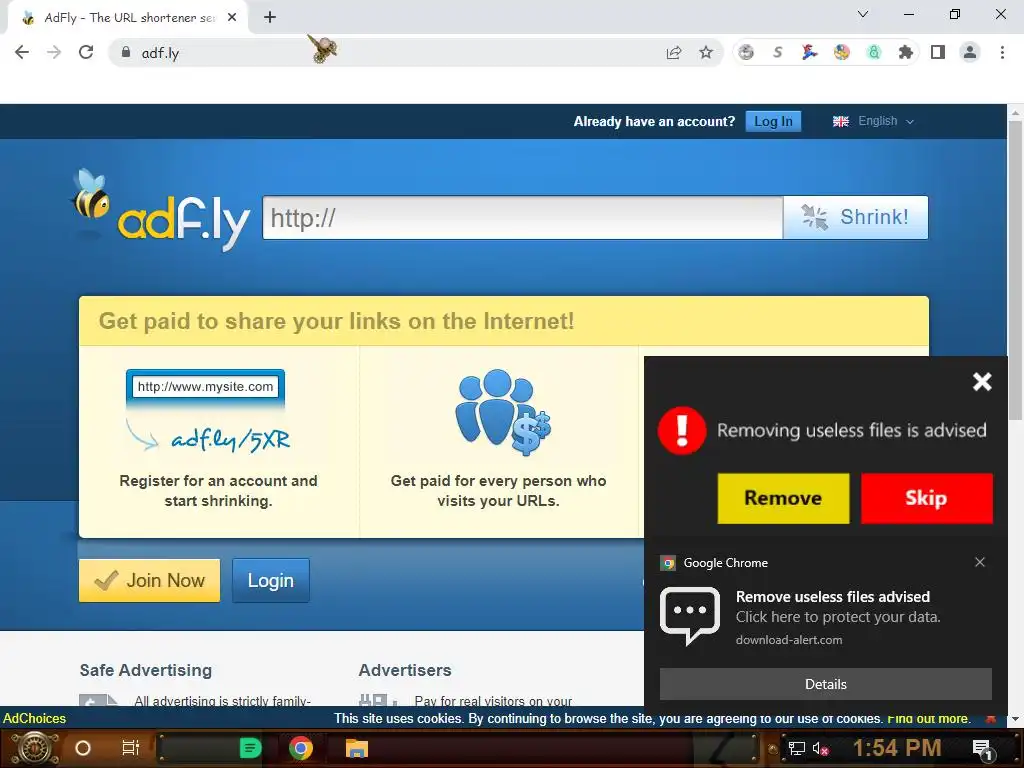The image size is (1024, 768).
Task: Click the browser forward arrow
Action: tap(54, 52)
